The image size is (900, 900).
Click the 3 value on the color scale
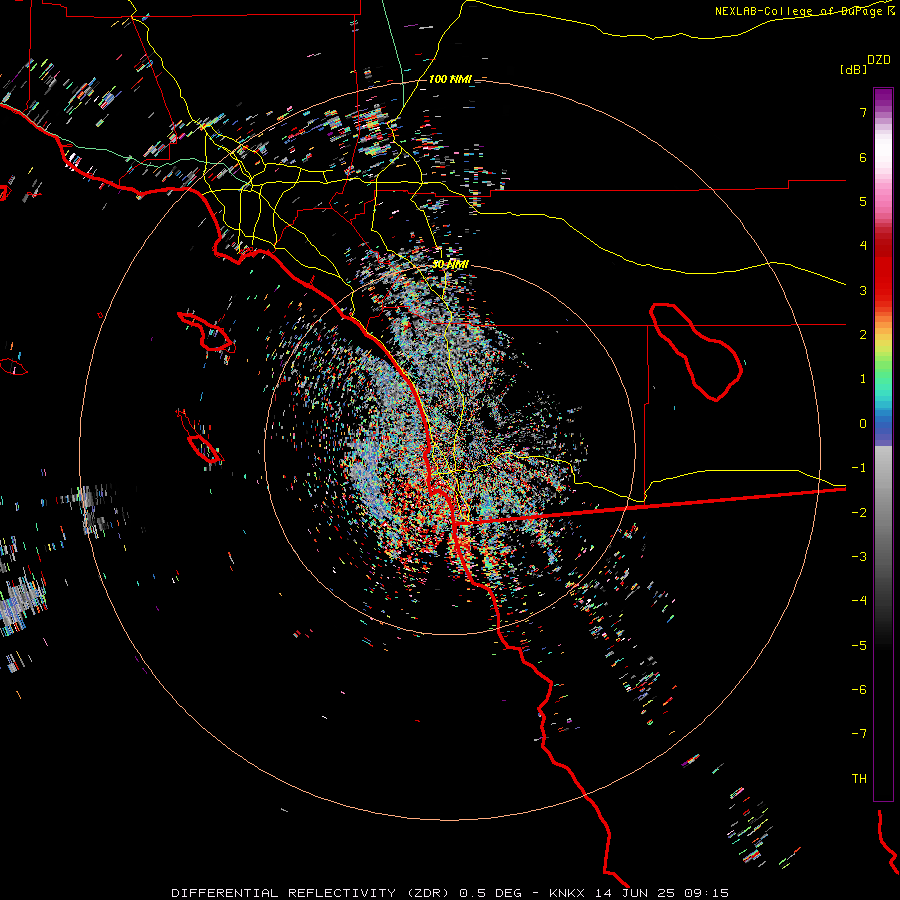(863, 290)
